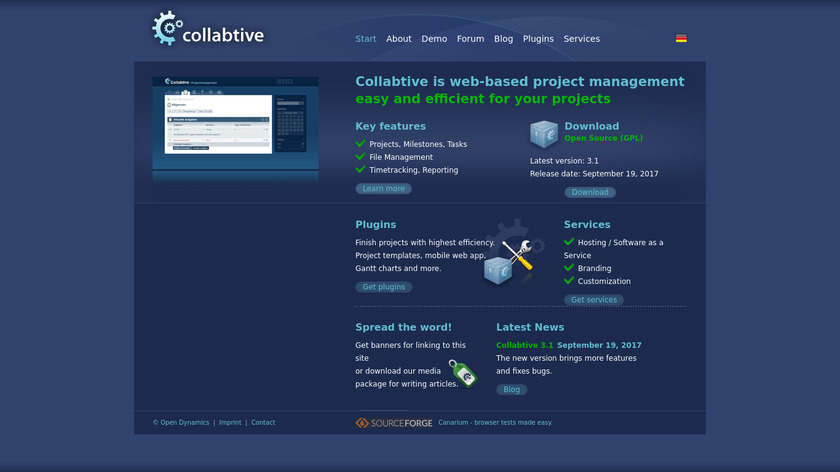Click the 'easy and efficient for your projects' tagline

(483, 99)
